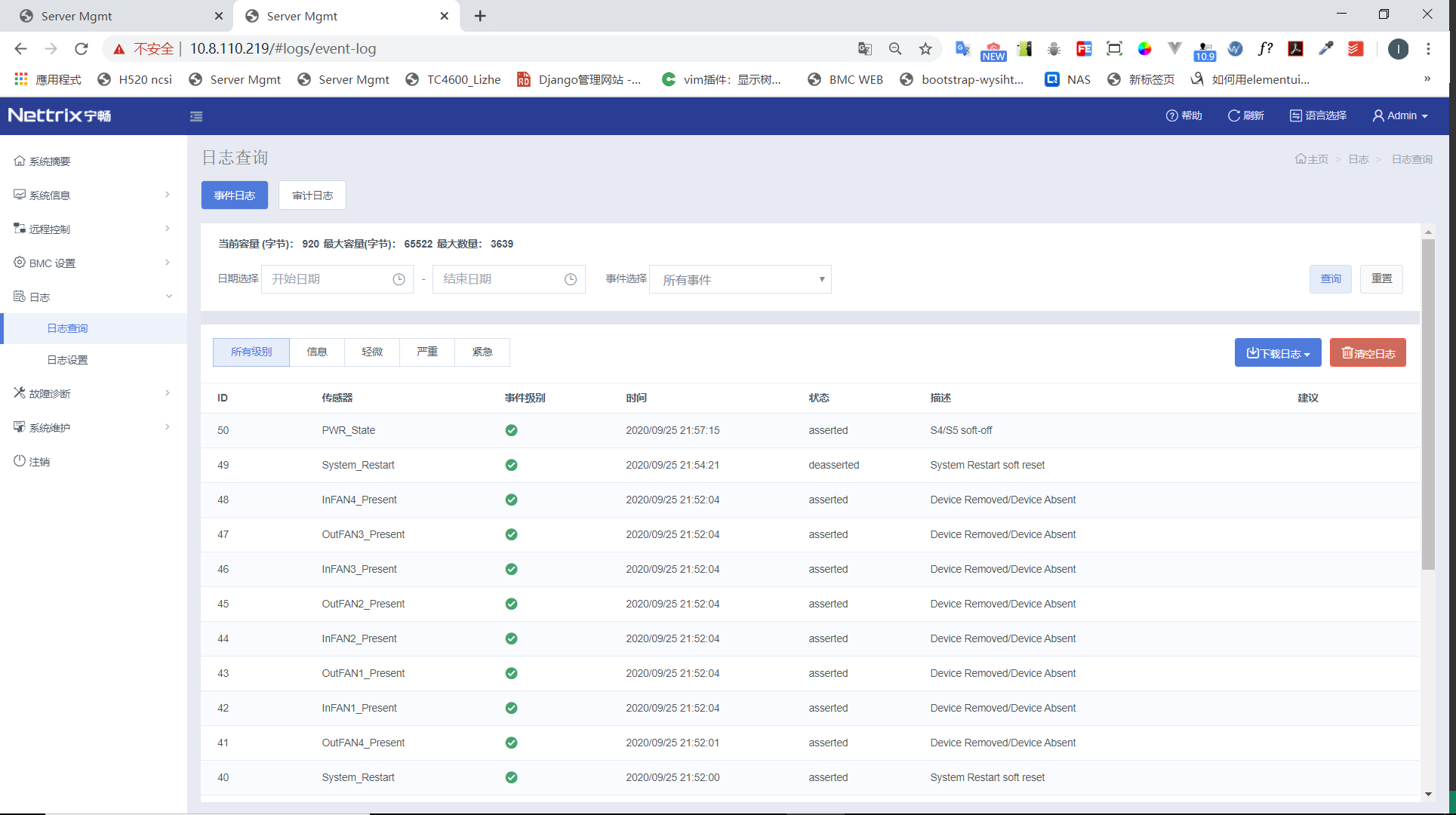Switch to 事件日志 tab
Viewport: 1456px width, 815px height.
(235, 195)
